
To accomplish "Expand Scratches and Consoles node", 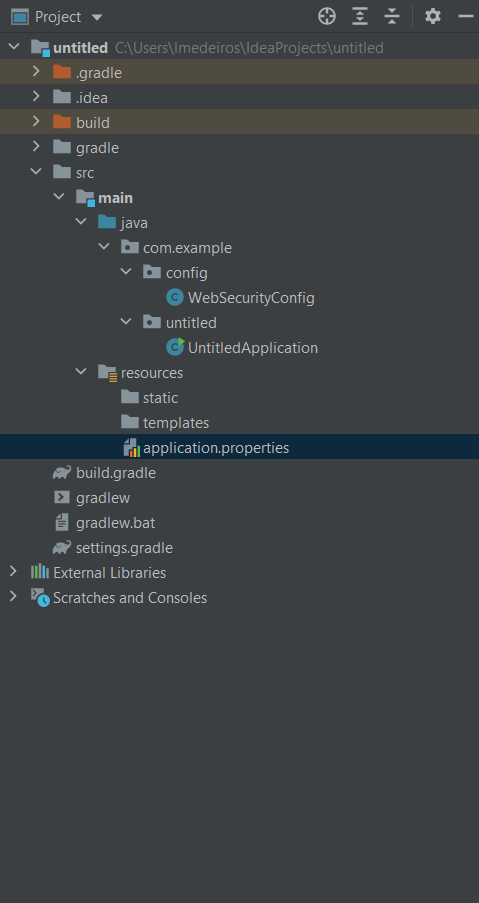I will pyautogui.click(x=13, y=597).
